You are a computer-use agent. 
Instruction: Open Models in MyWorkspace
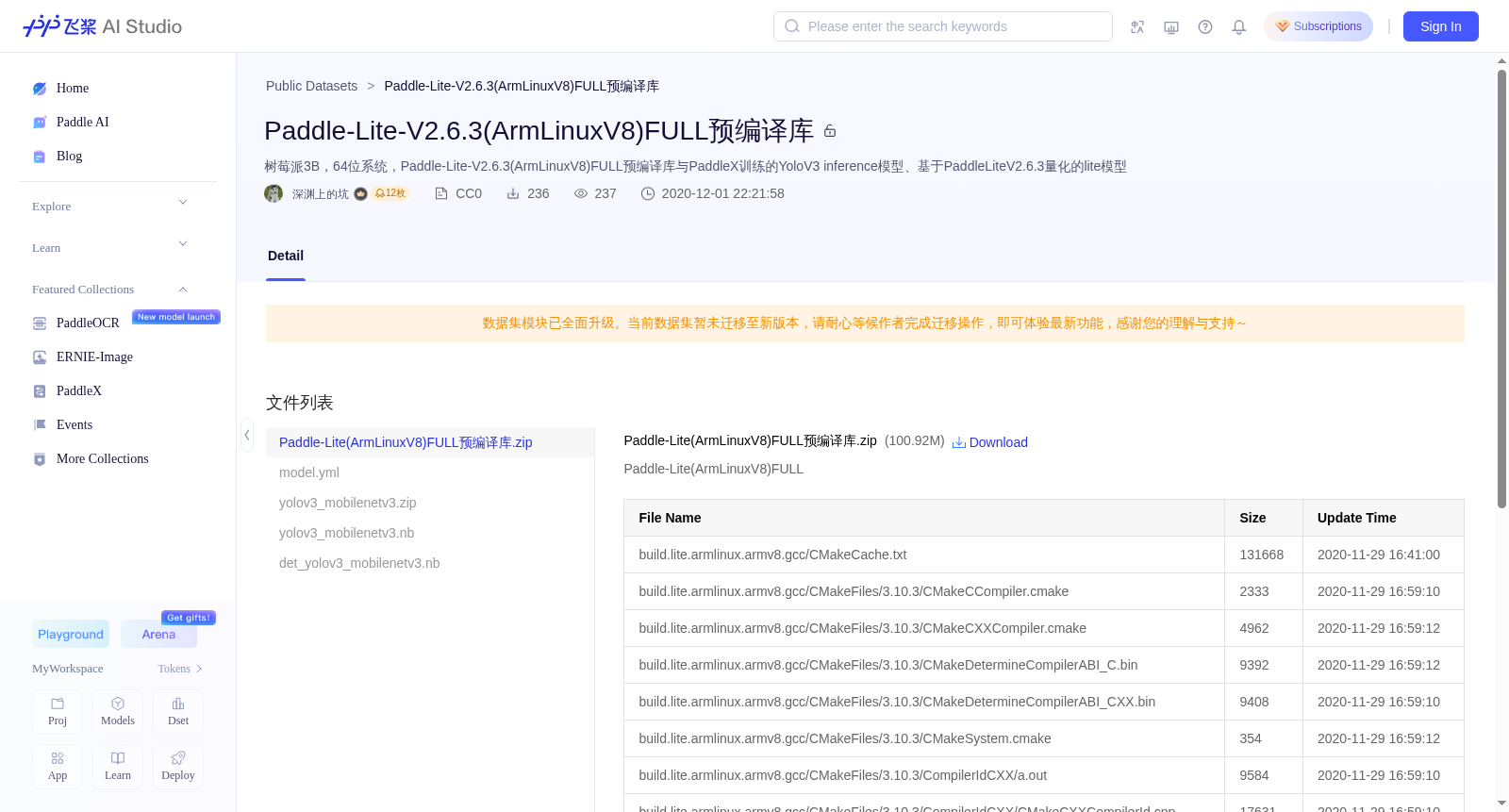(x=118, y=712)
